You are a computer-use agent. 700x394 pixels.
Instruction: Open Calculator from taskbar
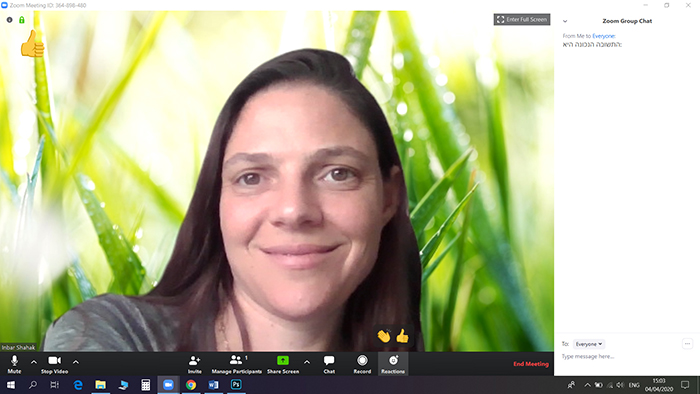pos(146,385)
